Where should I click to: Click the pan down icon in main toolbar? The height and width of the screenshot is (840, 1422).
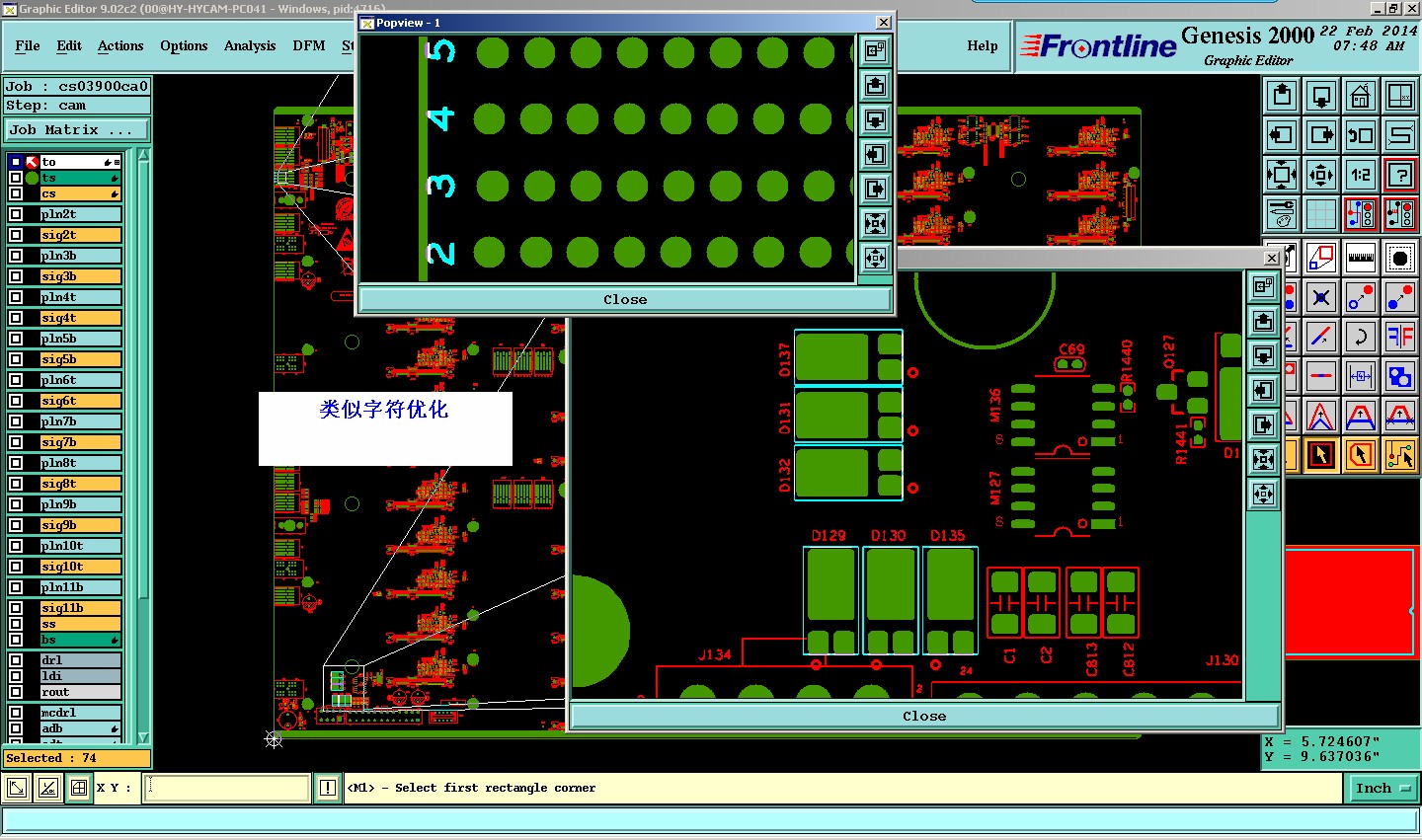[x=1321, y=96]
